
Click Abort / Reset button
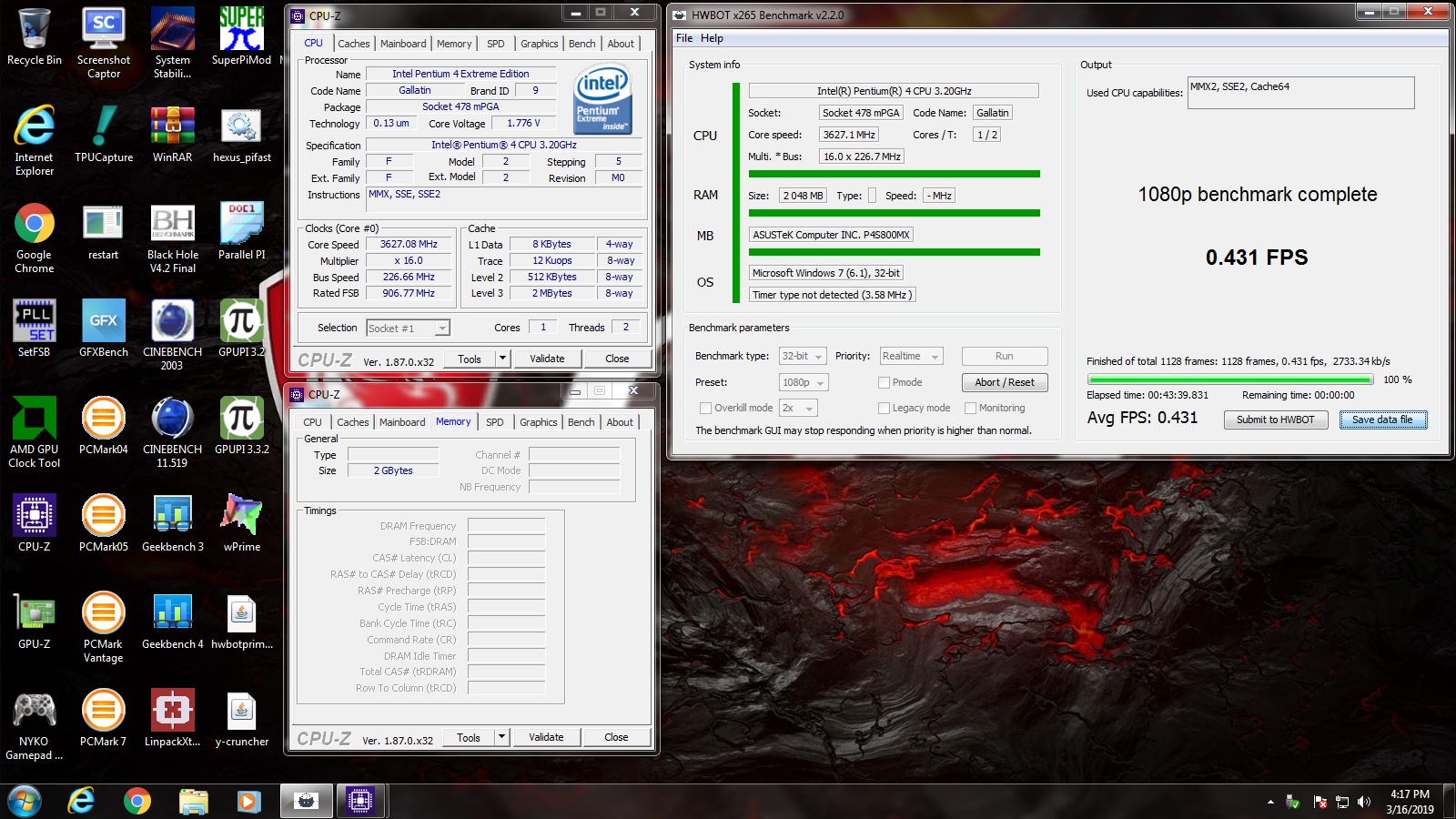[1005, 382]
